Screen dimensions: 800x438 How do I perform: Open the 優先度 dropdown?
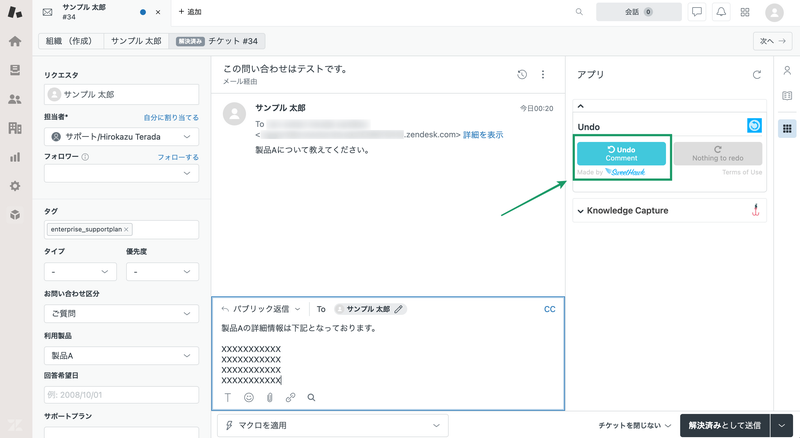coord(162,272)
